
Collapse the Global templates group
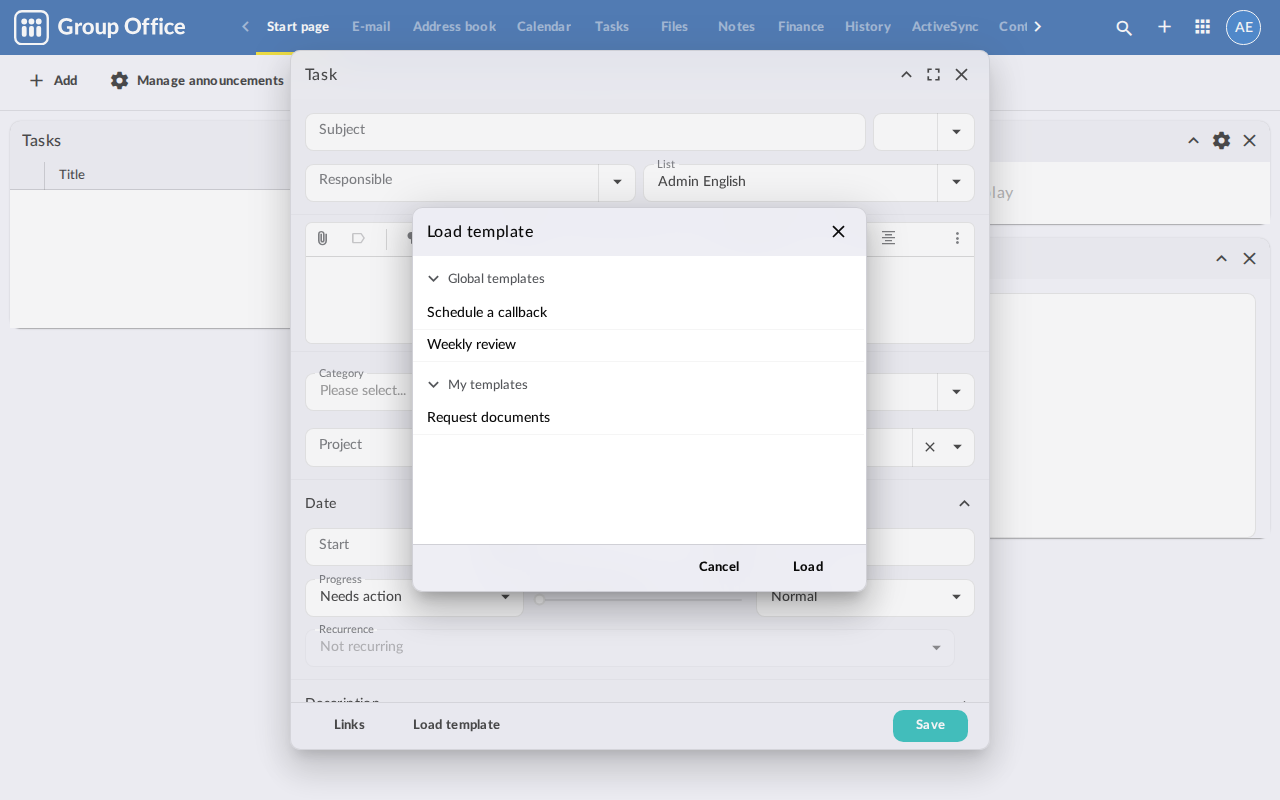click(434, 279)
